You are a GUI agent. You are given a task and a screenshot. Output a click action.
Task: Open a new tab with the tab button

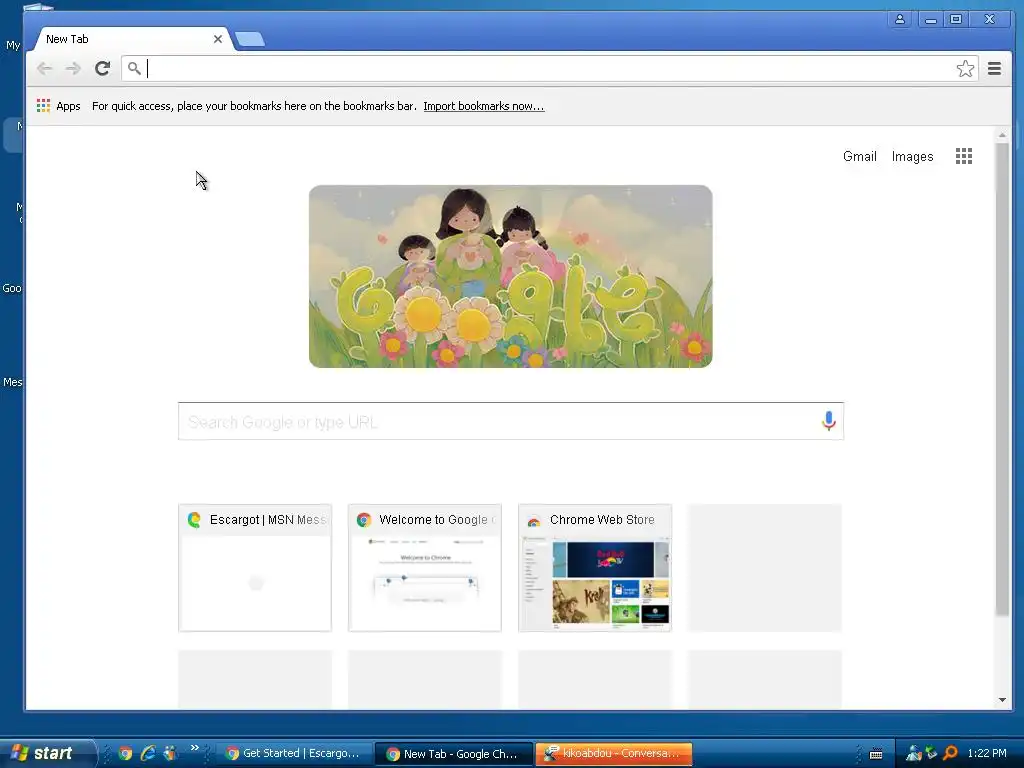pyautogui.click(x=250, y=39)
